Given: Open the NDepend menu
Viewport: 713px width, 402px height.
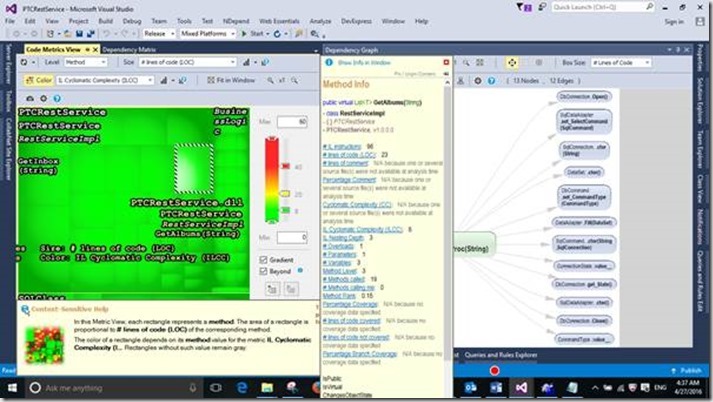Looking at the screenshot, I should [x=236, y=21].
